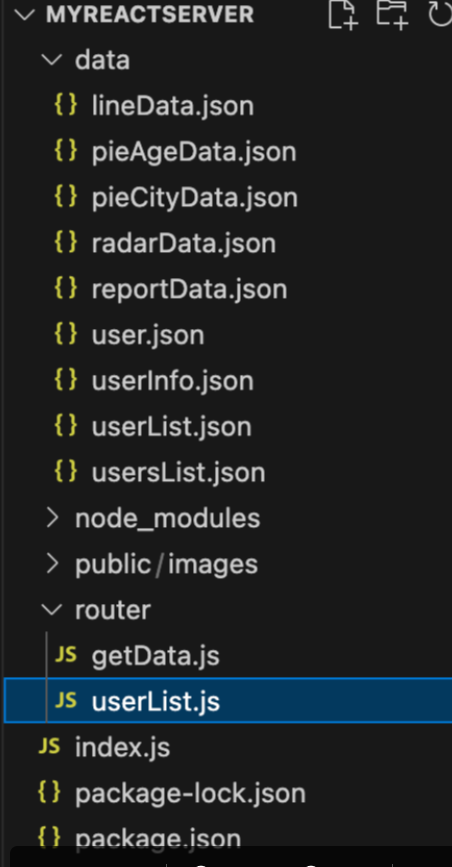Click the New File icon
452x867 pixels.
point(343,14)
